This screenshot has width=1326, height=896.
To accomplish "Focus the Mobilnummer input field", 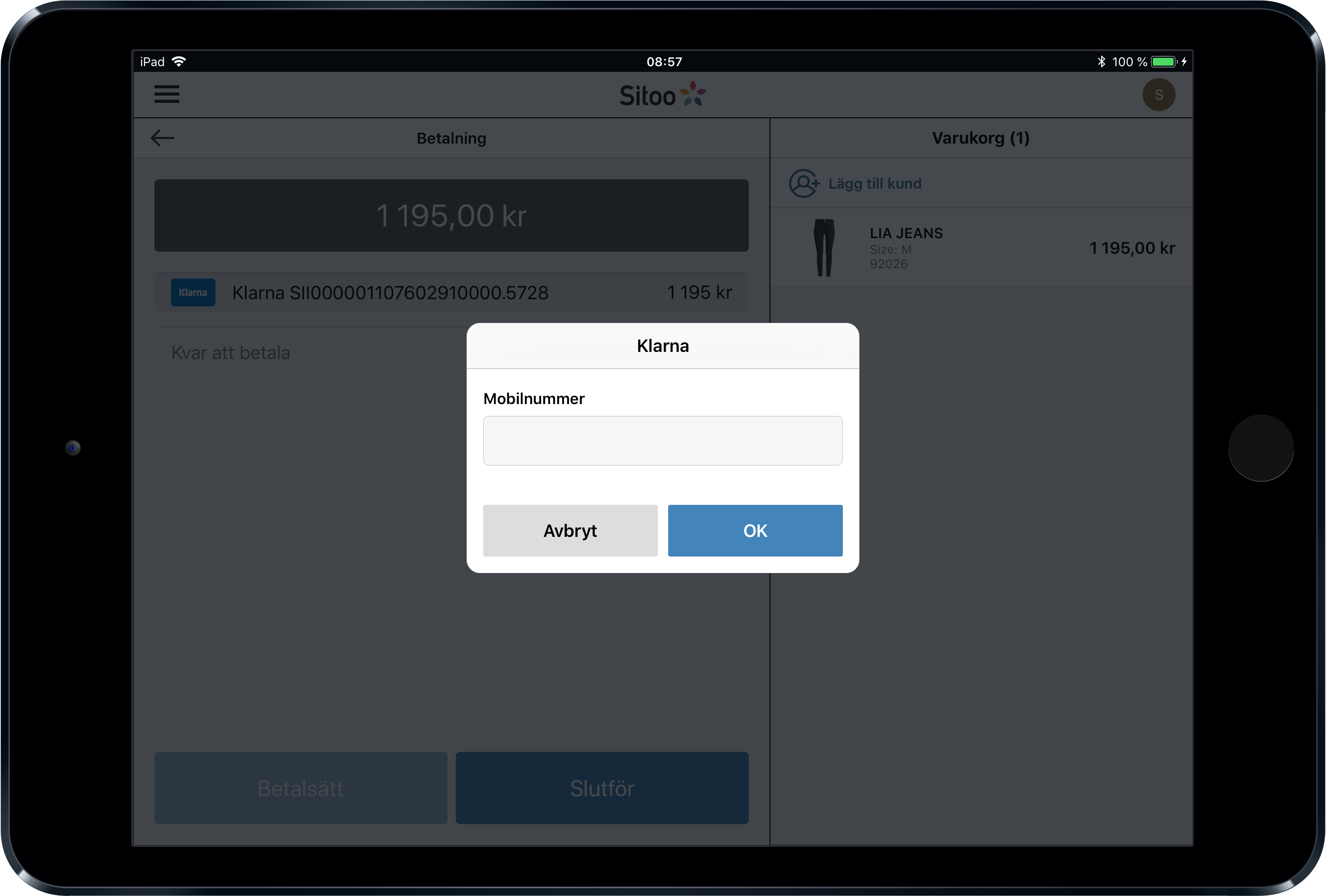I will click(x=662, y=441).
